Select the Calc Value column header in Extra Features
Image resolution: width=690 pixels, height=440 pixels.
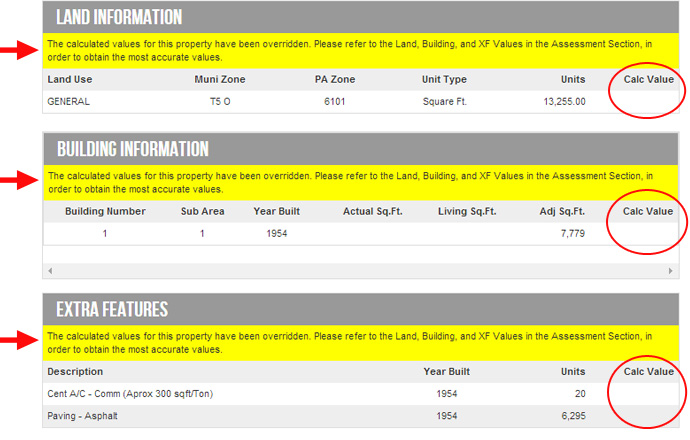(x=649, y=372)
